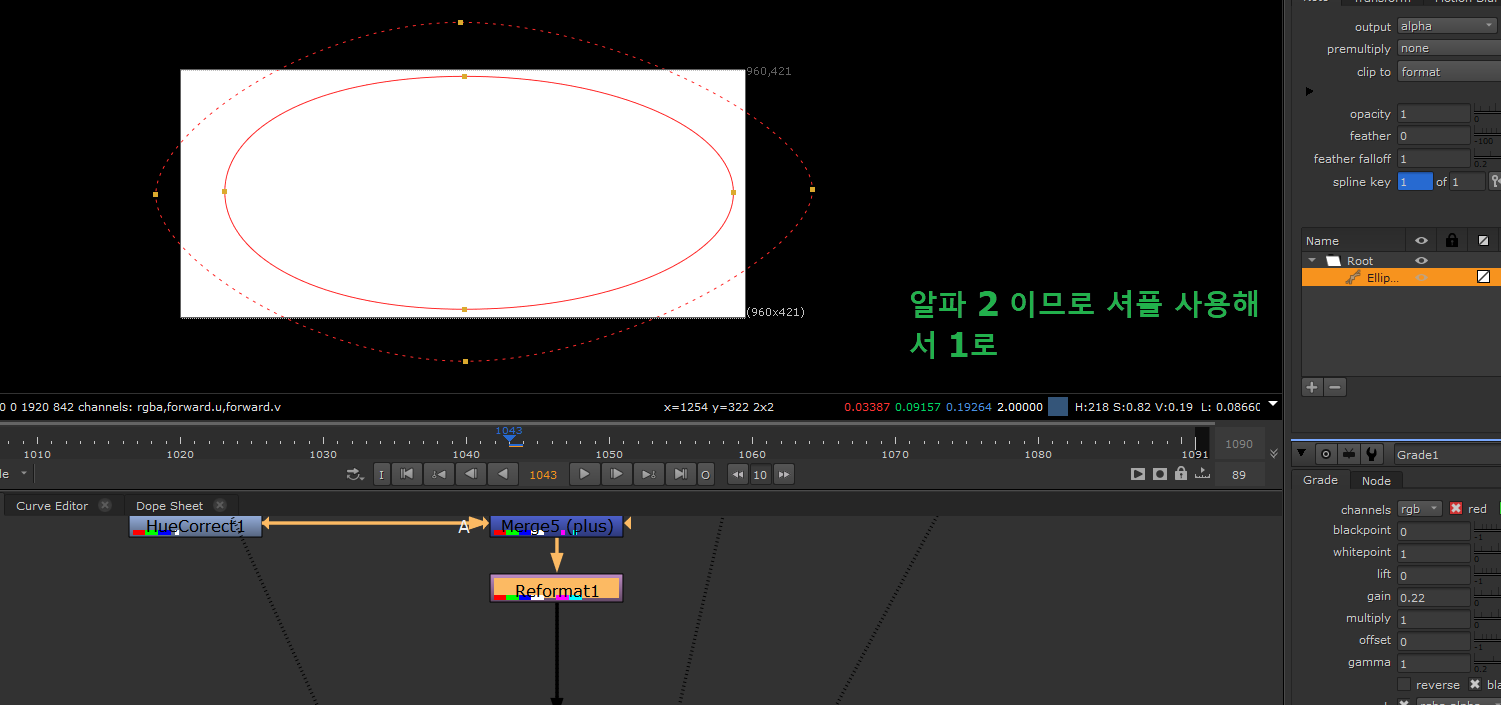1501x705 pixels.
Task: Select the HueCorrect1 node
Action: click(x=195, y=526)
